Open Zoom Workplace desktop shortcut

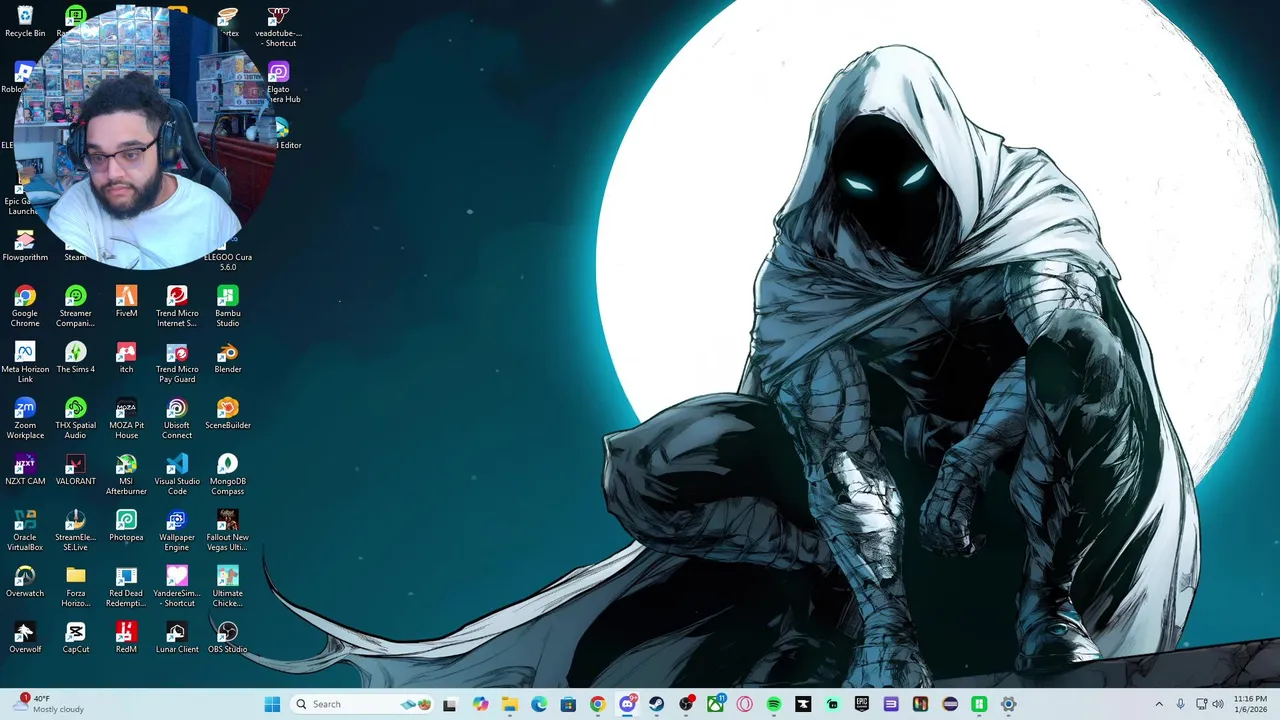click(x=25, y=418)
